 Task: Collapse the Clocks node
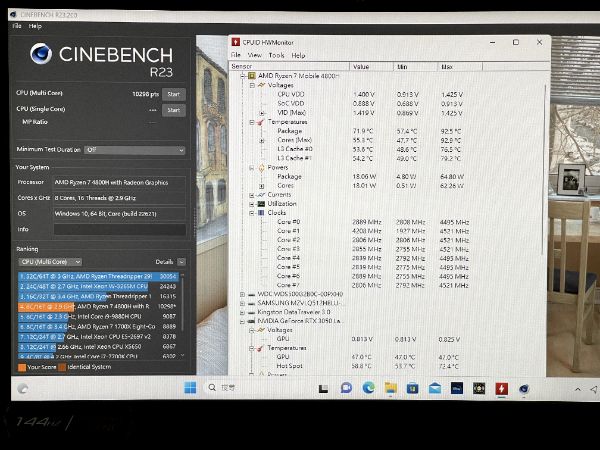[x=252, y=213]
